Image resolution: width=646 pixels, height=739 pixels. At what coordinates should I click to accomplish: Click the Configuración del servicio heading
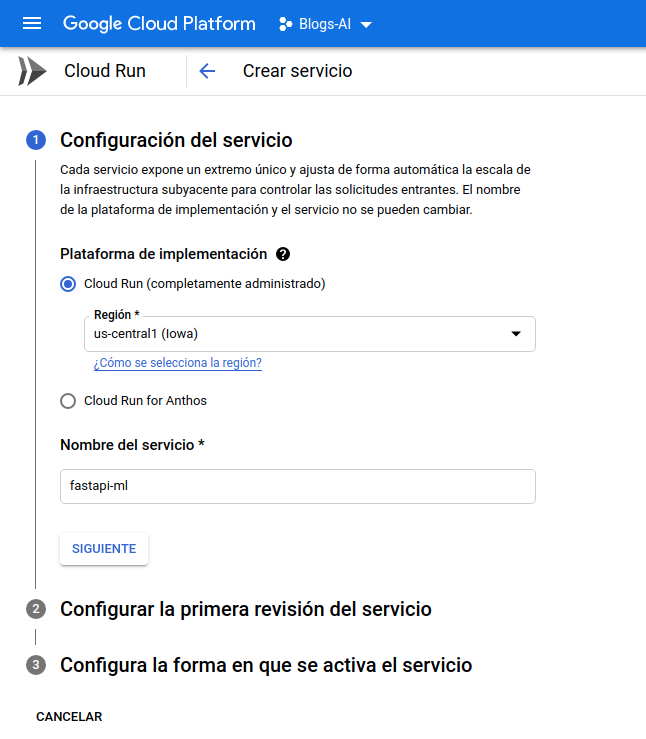(x=176, y=140)
